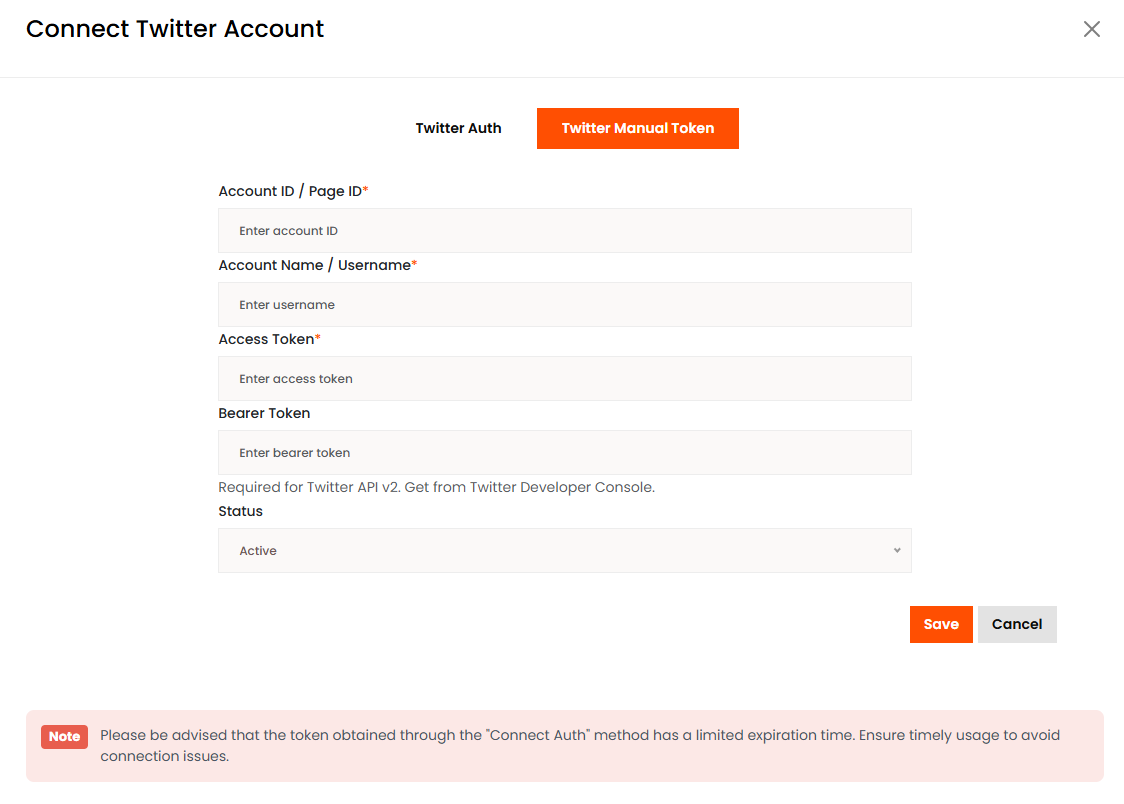
Task: Click the Connect Twitter Account heading
Action: [x=175, y=29]
